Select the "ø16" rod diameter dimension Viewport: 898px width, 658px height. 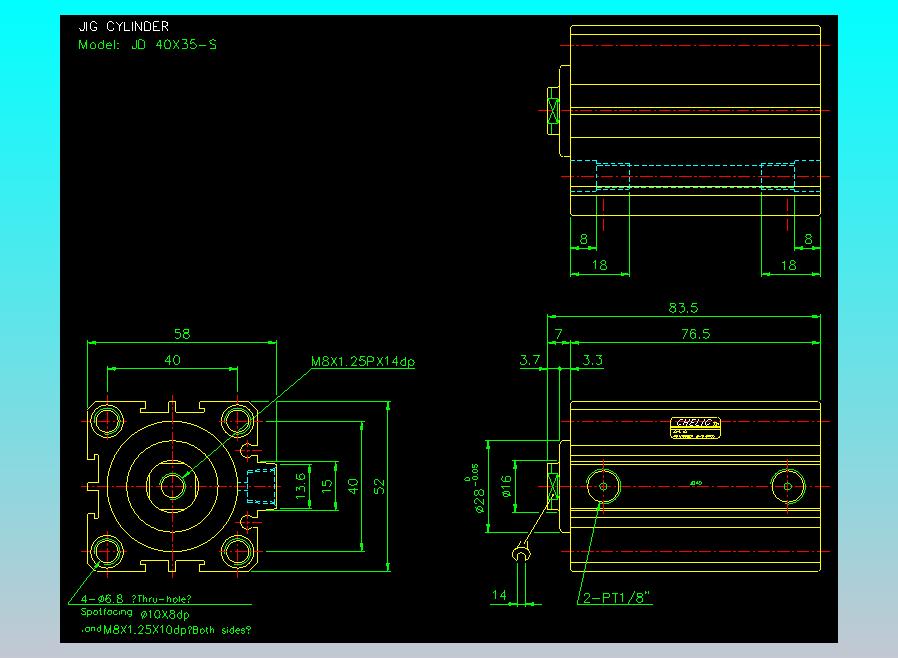click(x=506, y=486)
